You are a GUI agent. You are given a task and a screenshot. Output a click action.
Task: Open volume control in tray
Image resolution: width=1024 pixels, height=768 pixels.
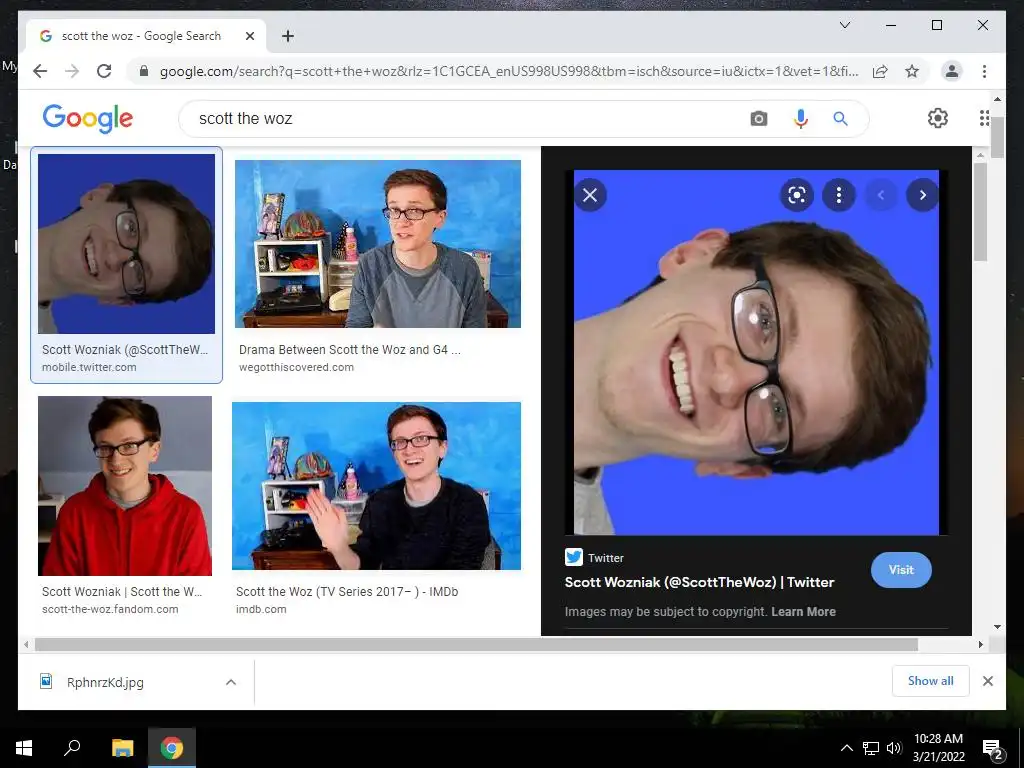pos(894,748)
